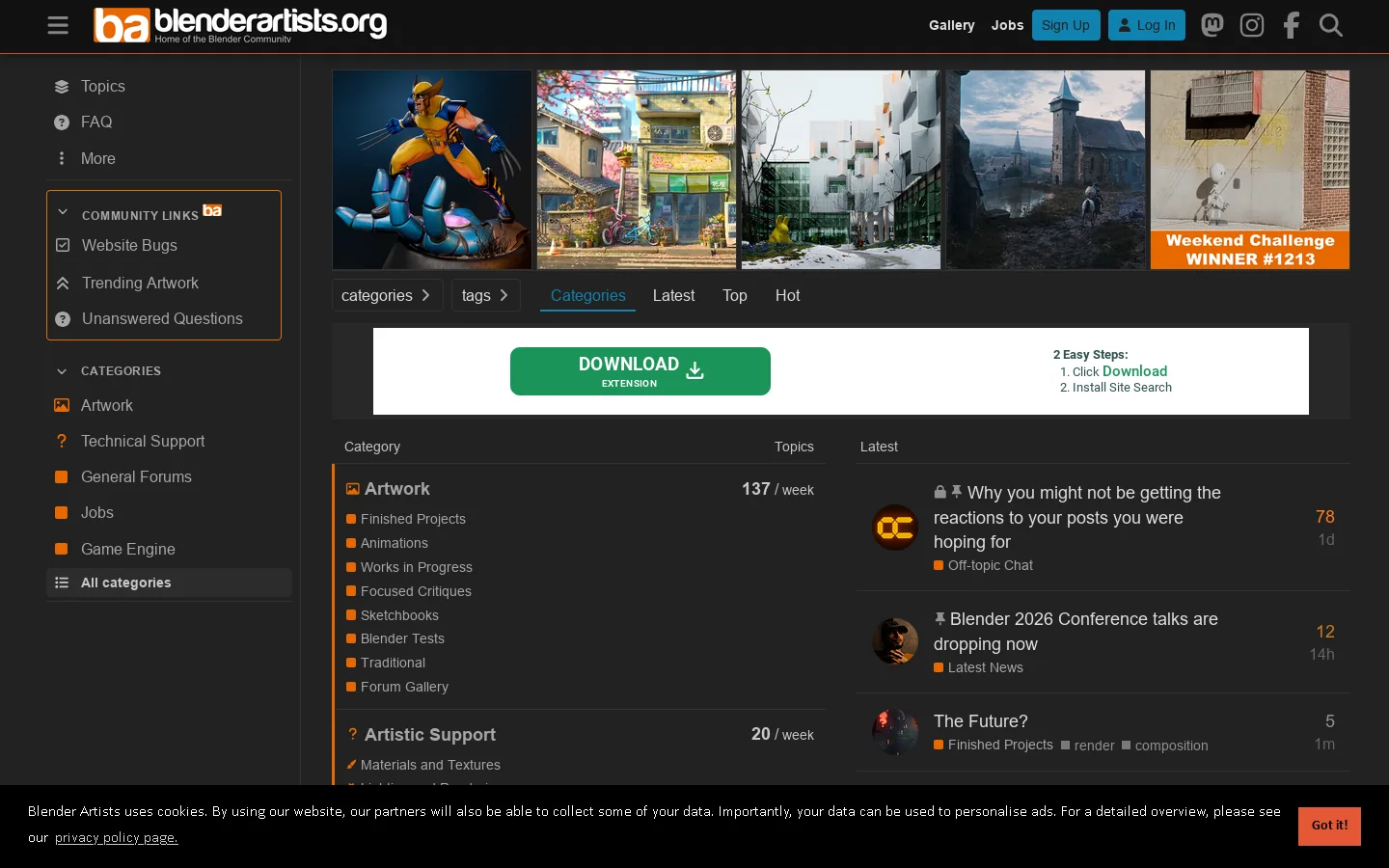Open Game Engine in sidebar
This screenshot has width=1389, height=868.
click(x=127, y=549)
